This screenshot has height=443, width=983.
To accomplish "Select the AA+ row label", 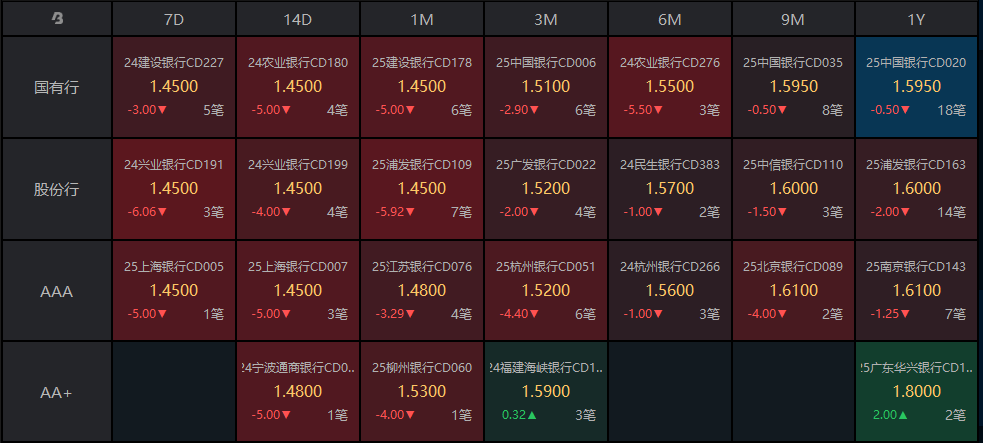I will (56, 392).
